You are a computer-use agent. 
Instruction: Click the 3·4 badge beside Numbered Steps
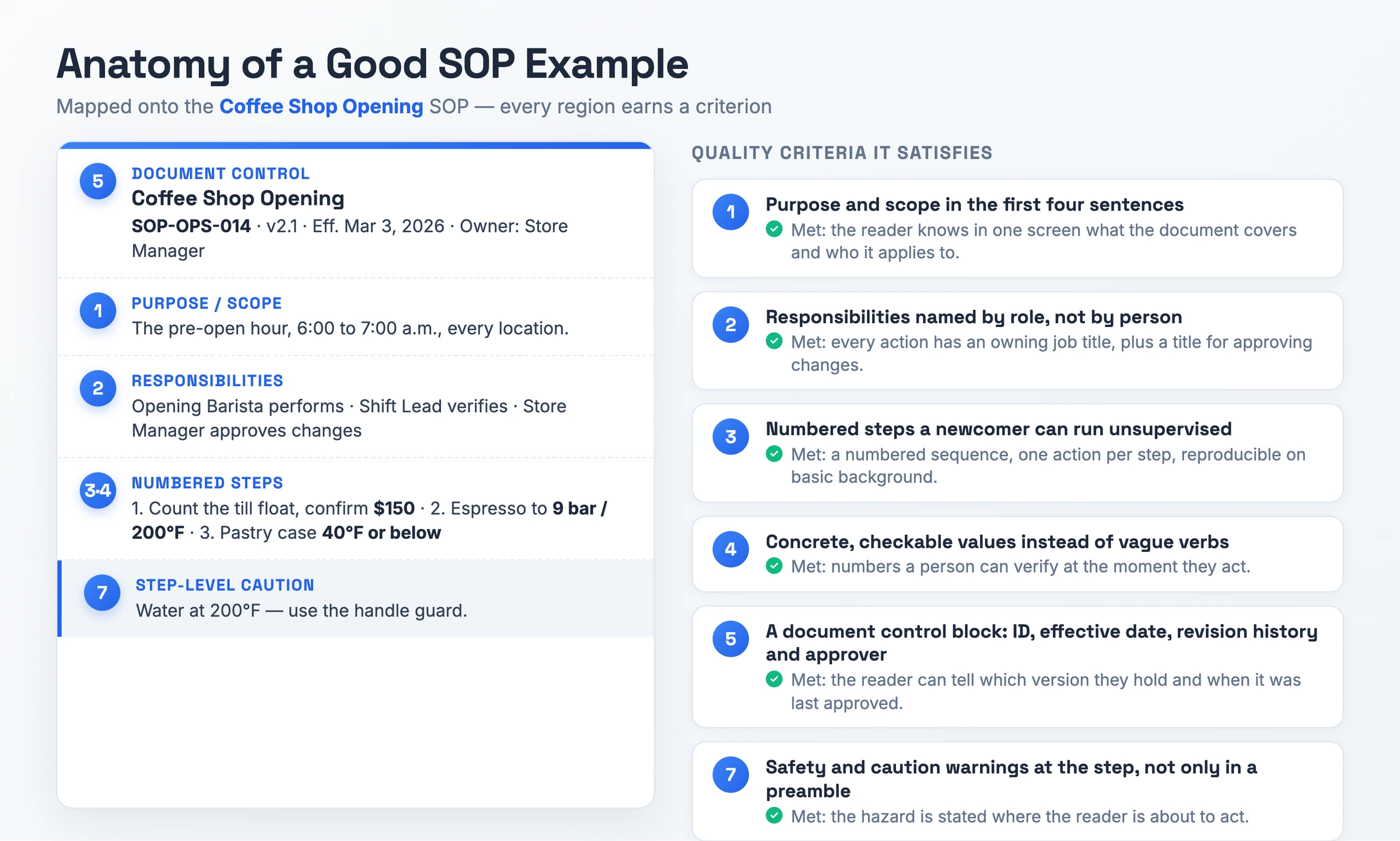pyautogui.click(x=98, y=490)
